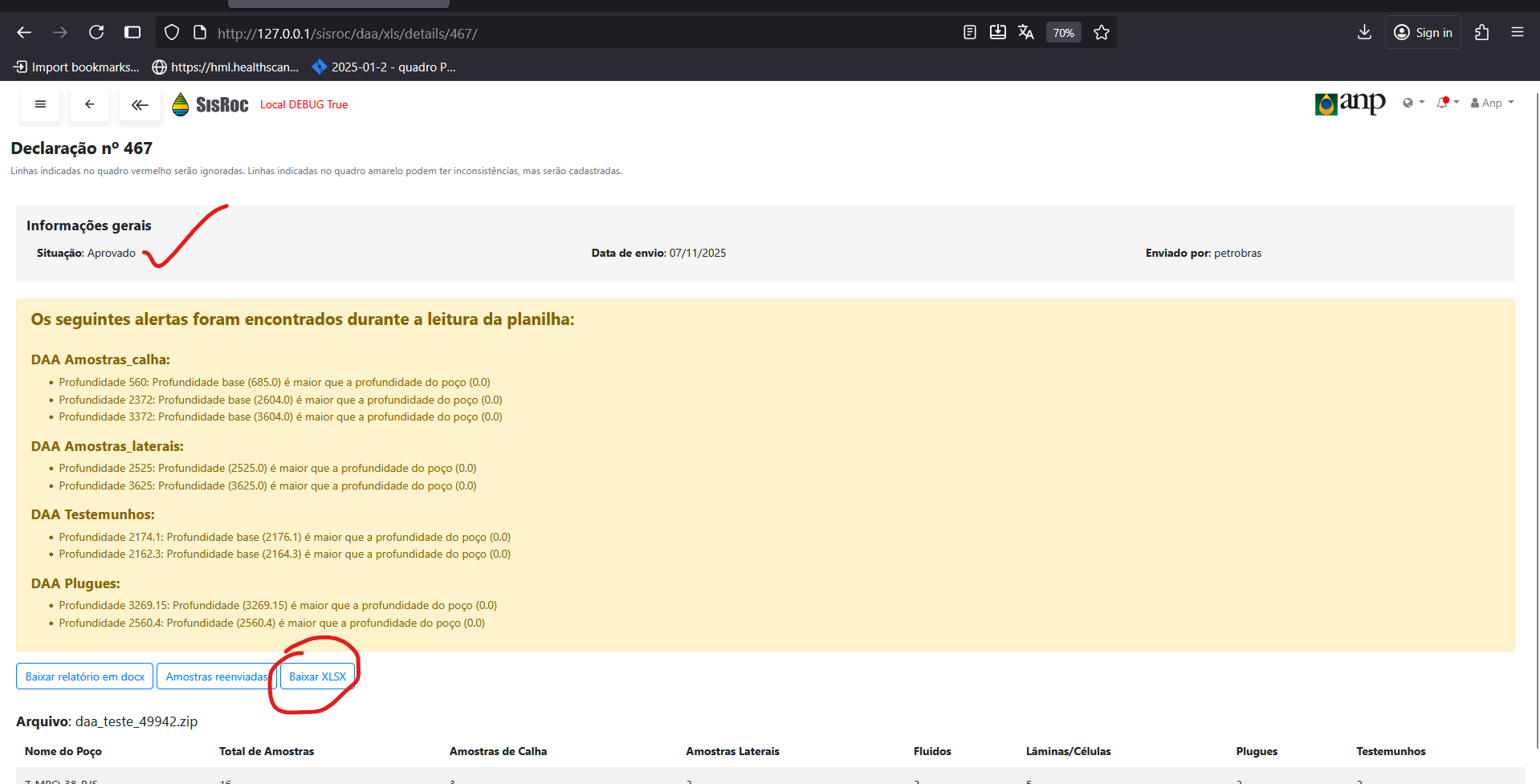Screen dimensions: 1540x784
Task: Open the SisRoc hamburger menu
Action: 40,104
